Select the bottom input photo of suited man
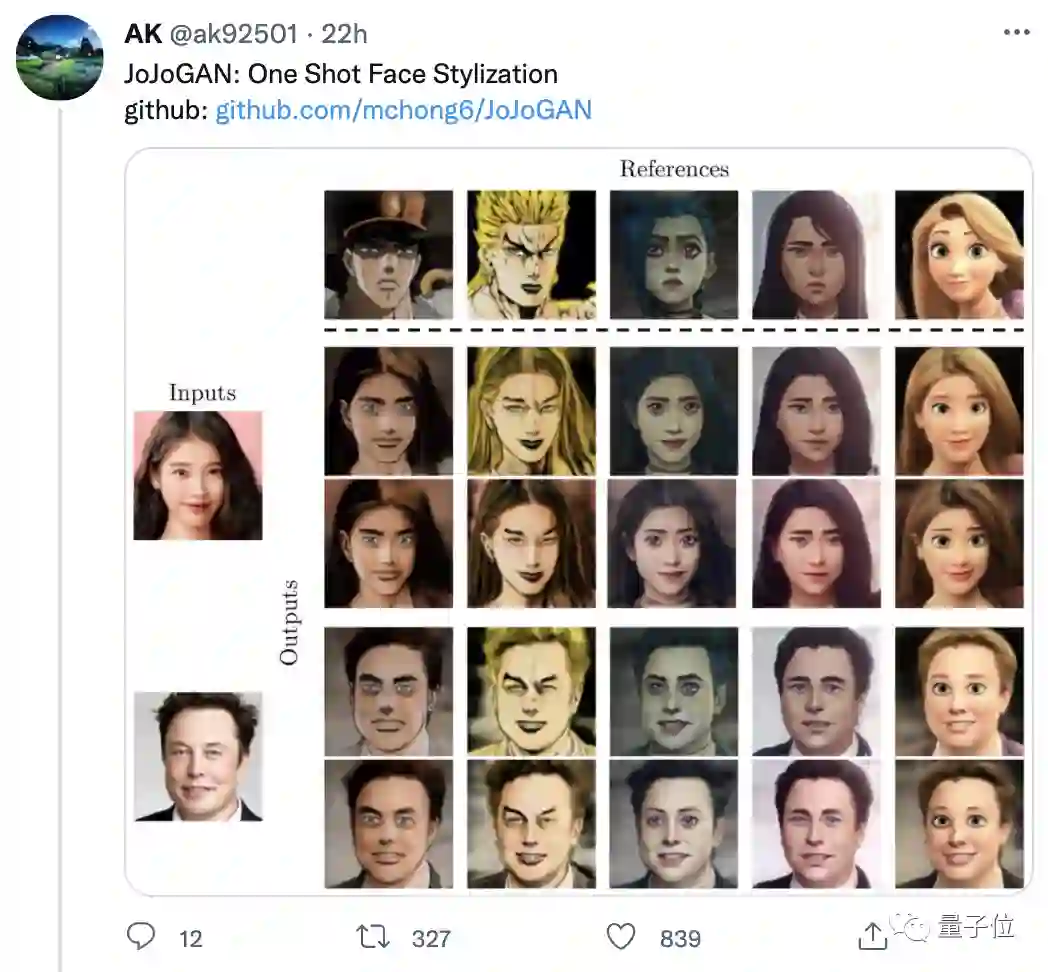The width and height of the screenshot is (1048, 972). 198,756
